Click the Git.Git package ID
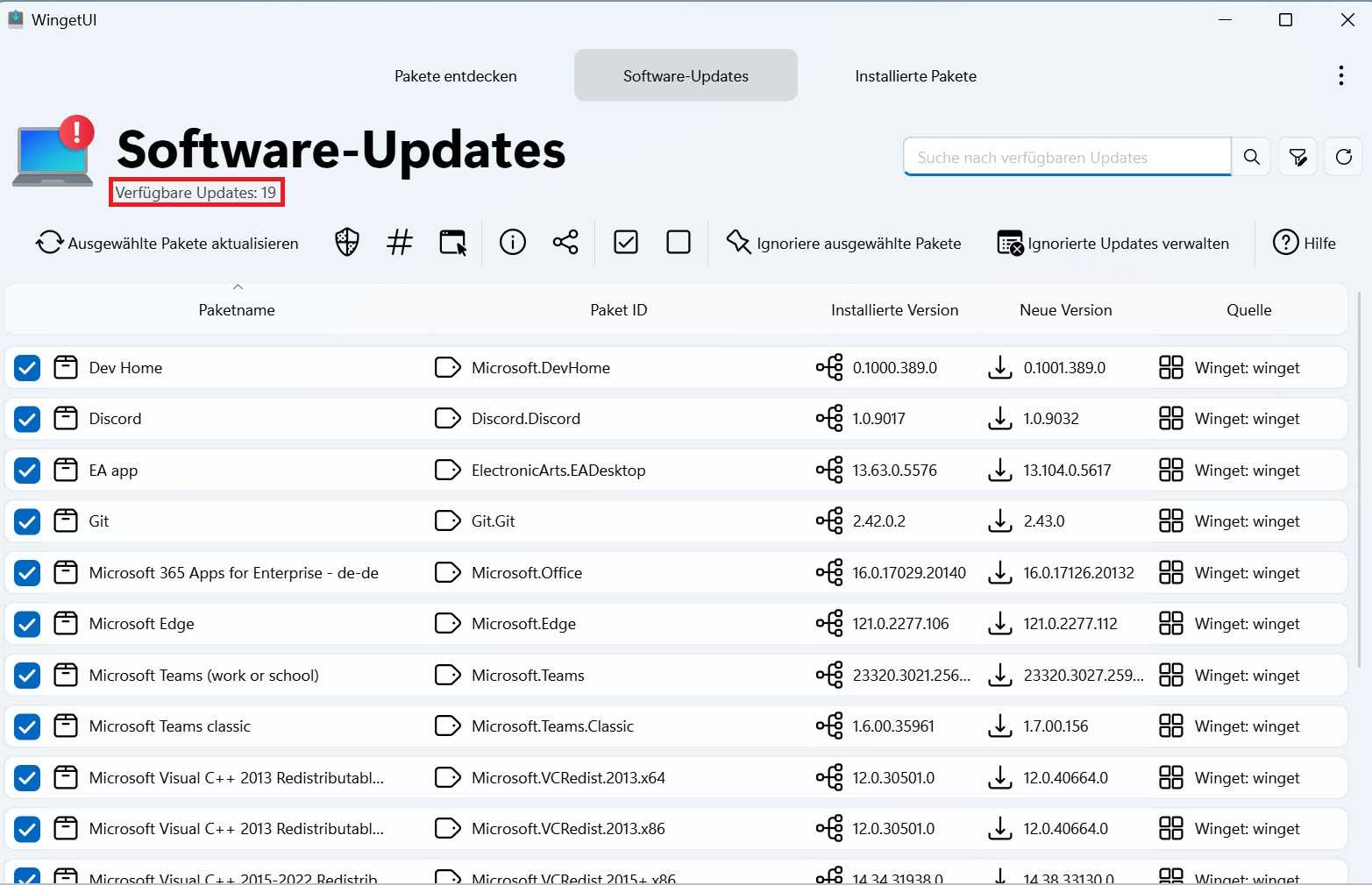This screenshot has width=1372, height=885. pos(494,521)
